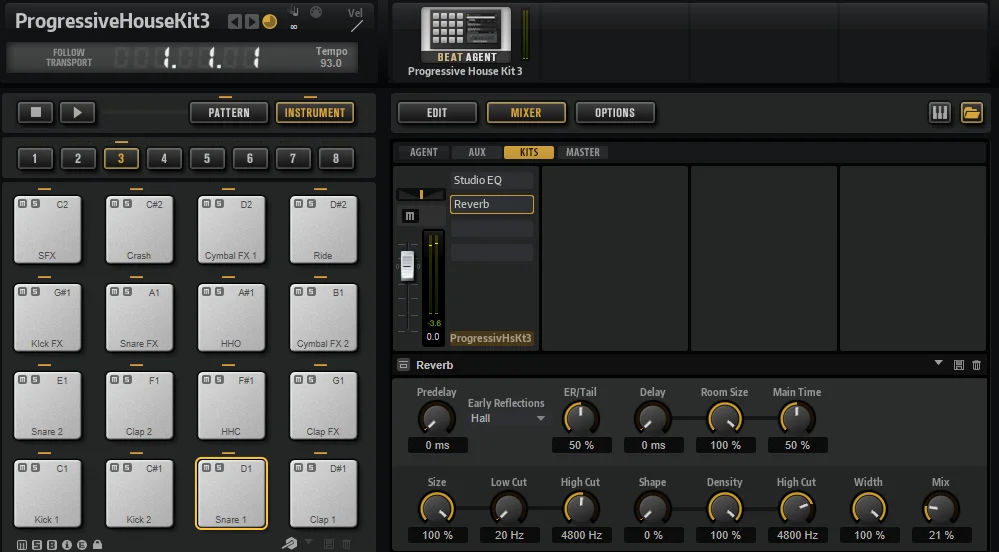Solo the Snare 1 pad

point(219,468)
